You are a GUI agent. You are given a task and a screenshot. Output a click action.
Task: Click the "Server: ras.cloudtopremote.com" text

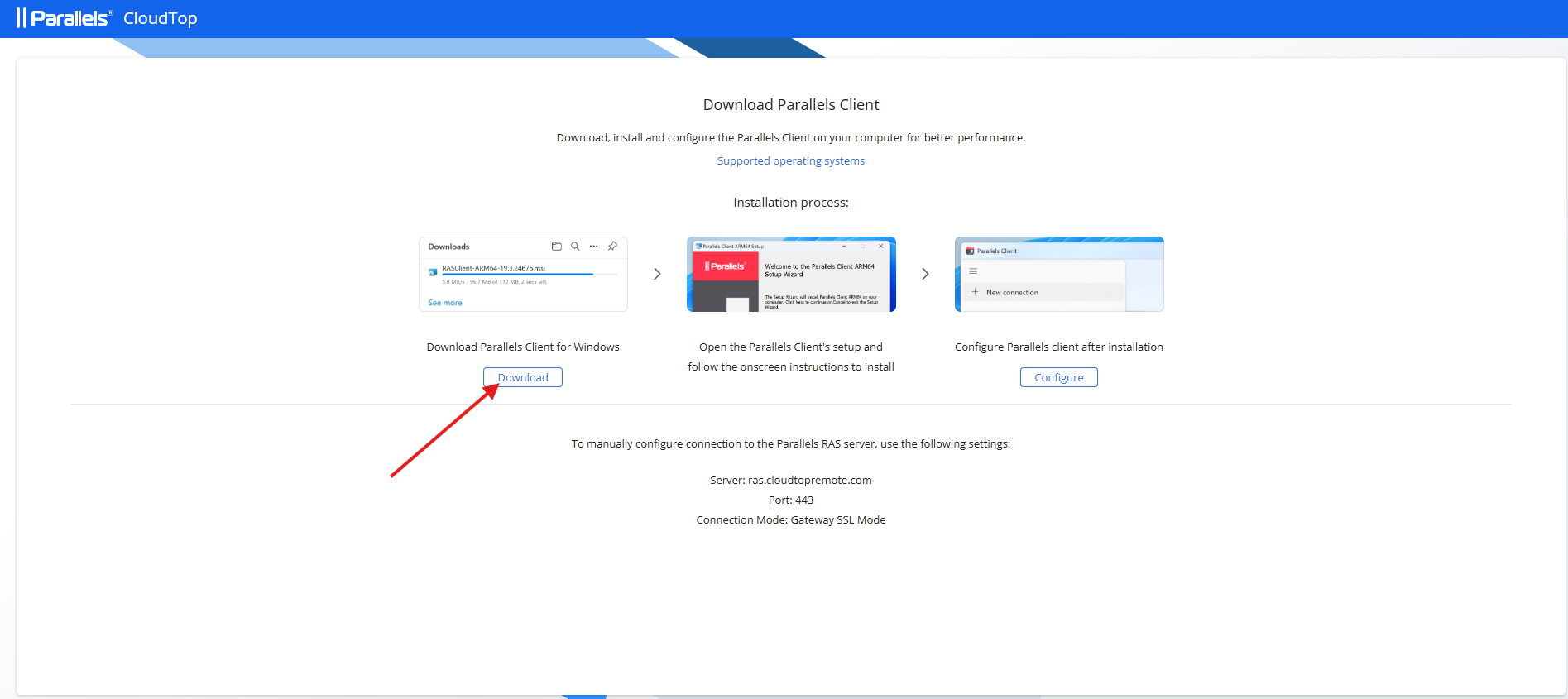click(x=791, y=481)
